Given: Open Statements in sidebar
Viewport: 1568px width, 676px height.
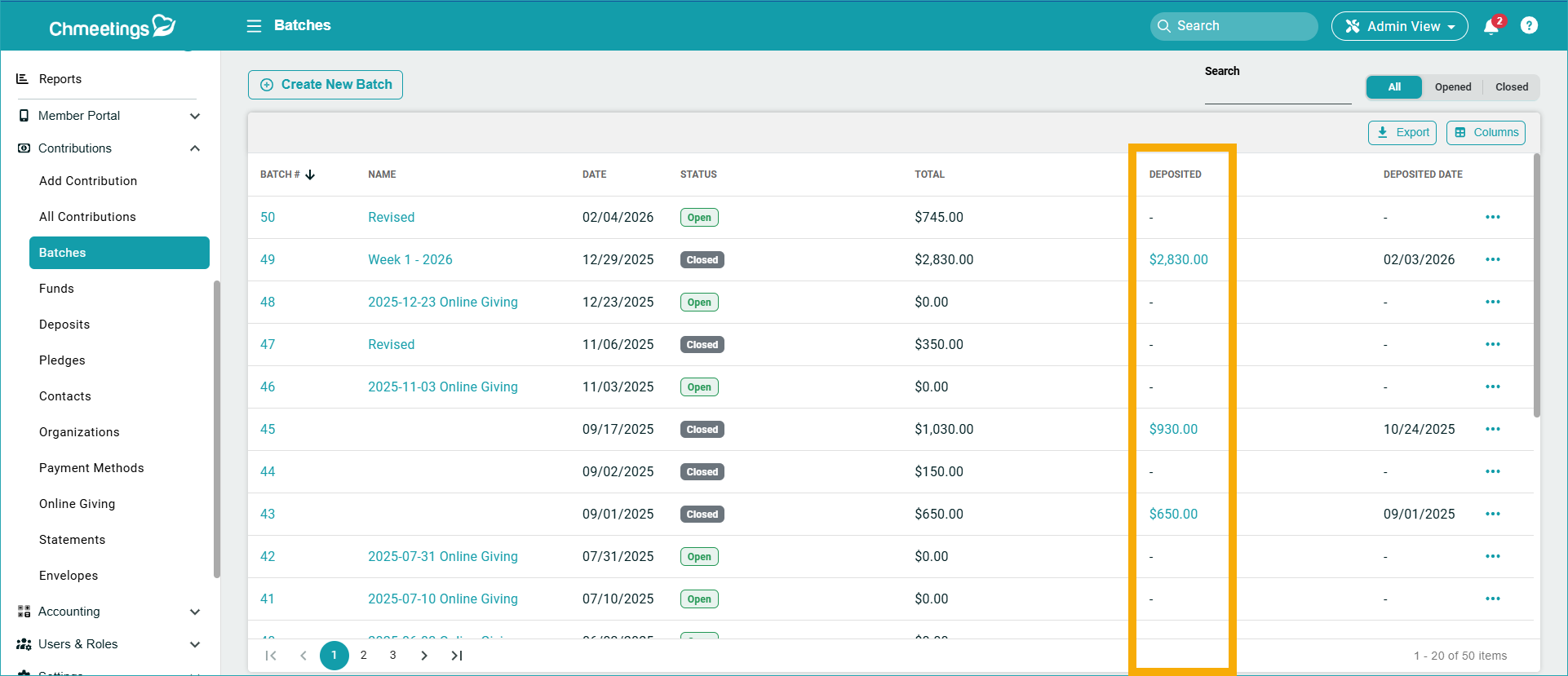Looking at the screenshot, I should click(72, 540).
